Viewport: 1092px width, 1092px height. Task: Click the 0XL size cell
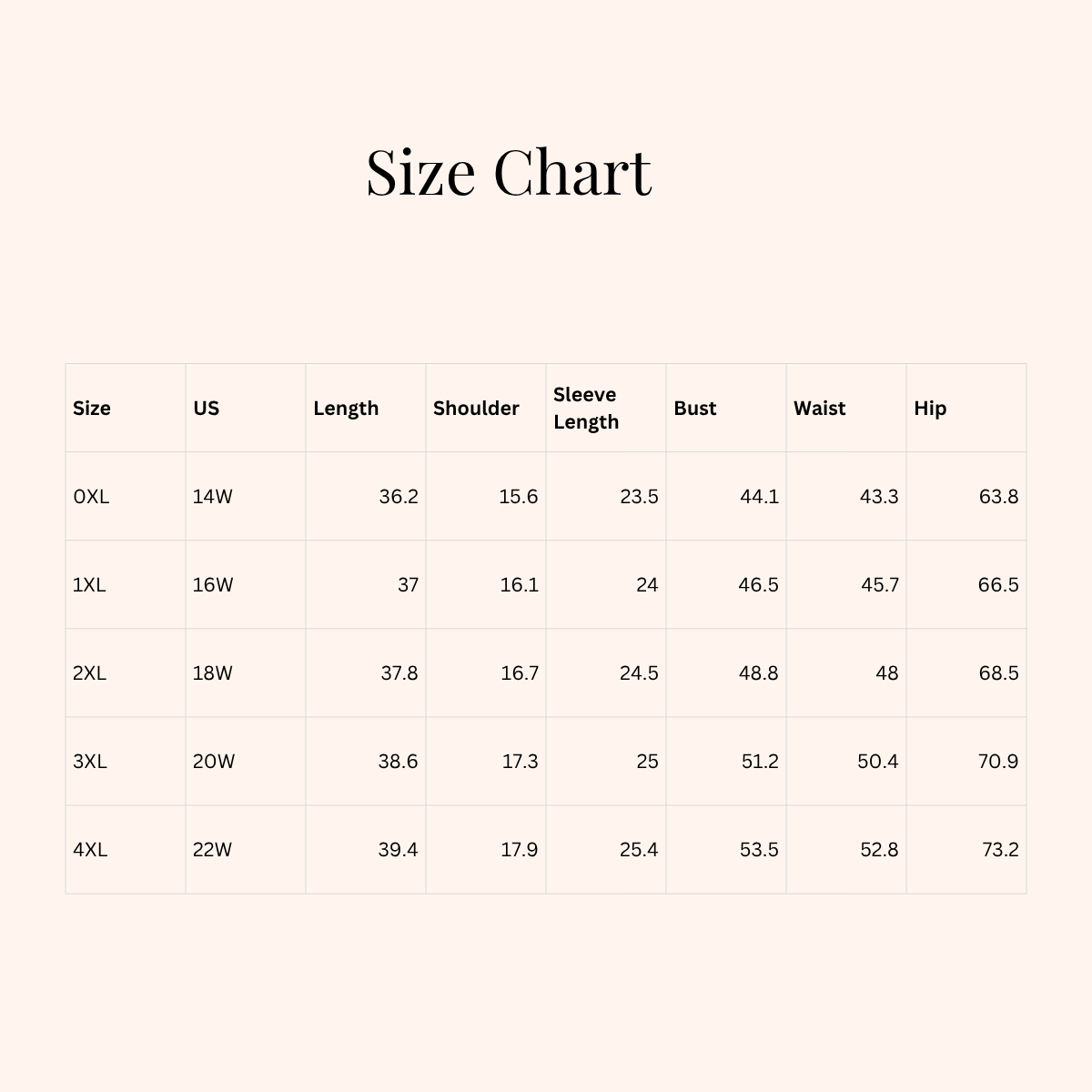click(x=91, y=497)
